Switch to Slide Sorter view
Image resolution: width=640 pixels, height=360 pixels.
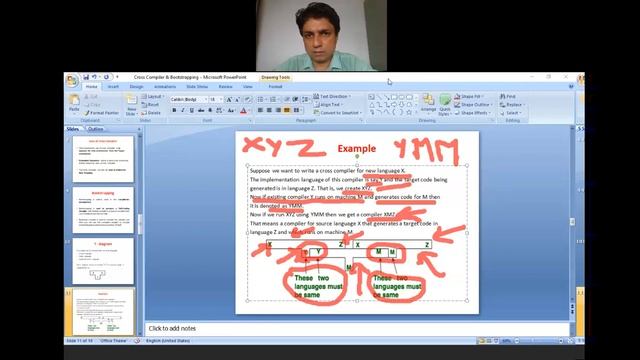click(489, 340)
